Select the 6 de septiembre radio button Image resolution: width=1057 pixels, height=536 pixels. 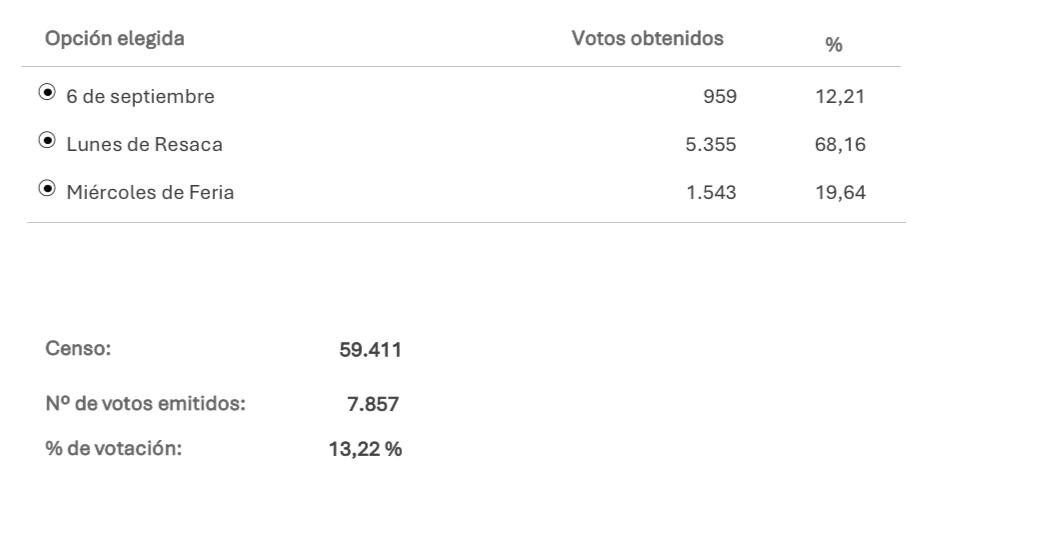47,92
